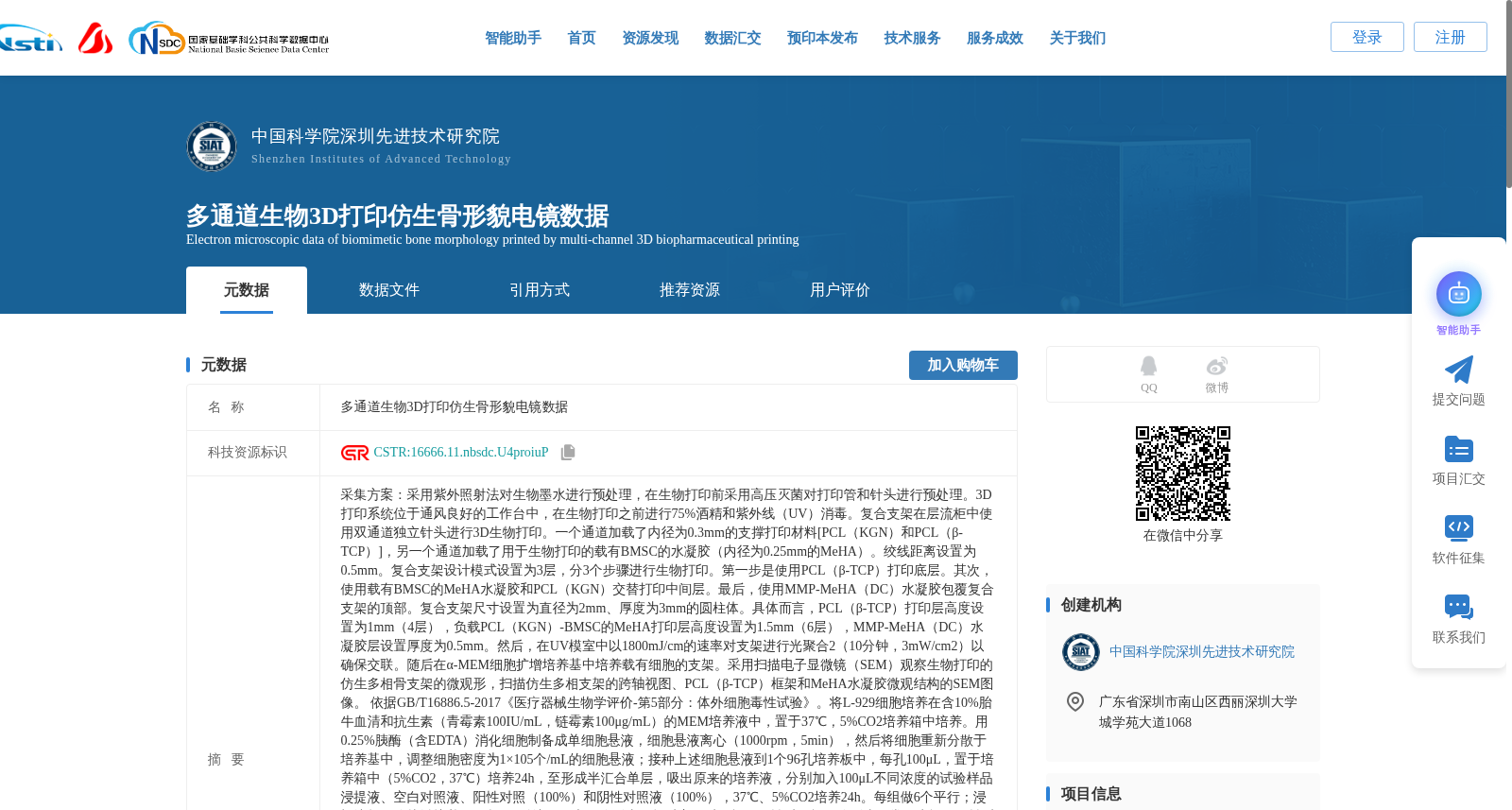Go to 首页 in navigation
The height and width of the screenshot is (810, 1512).
581,38
